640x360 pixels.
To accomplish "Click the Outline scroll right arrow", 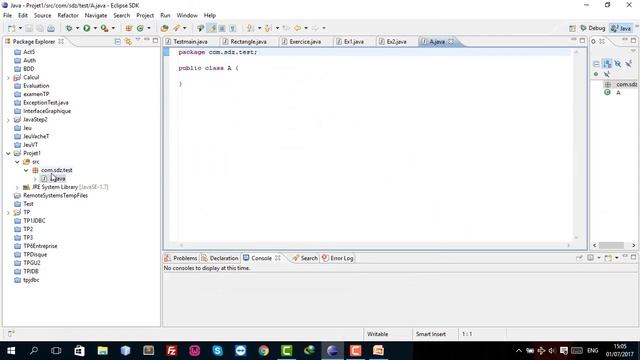I will point(633,245).
